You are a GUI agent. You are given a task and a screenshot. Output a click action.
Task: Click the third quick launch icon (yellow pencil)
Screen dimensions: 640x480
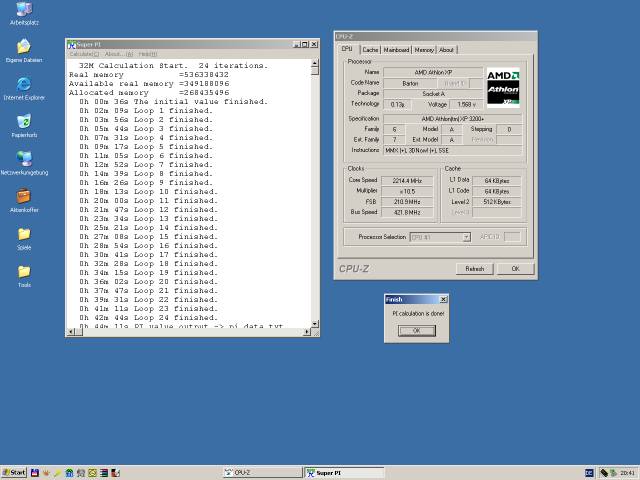point(58,473)
